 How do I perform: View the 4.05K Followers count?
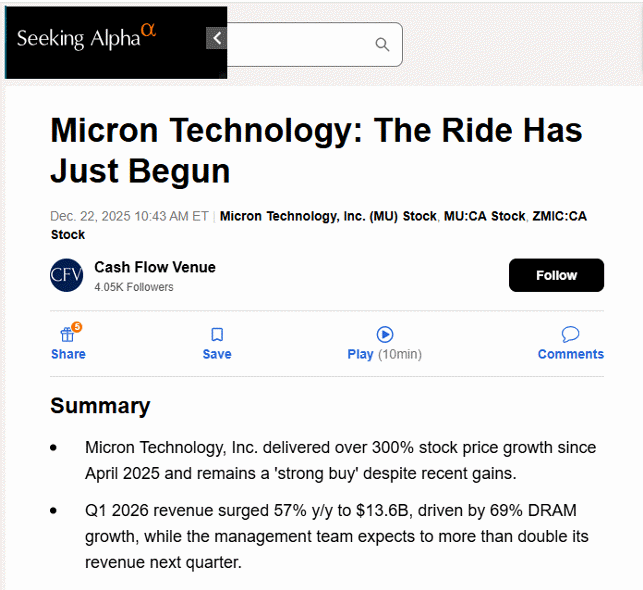(133, 287)
